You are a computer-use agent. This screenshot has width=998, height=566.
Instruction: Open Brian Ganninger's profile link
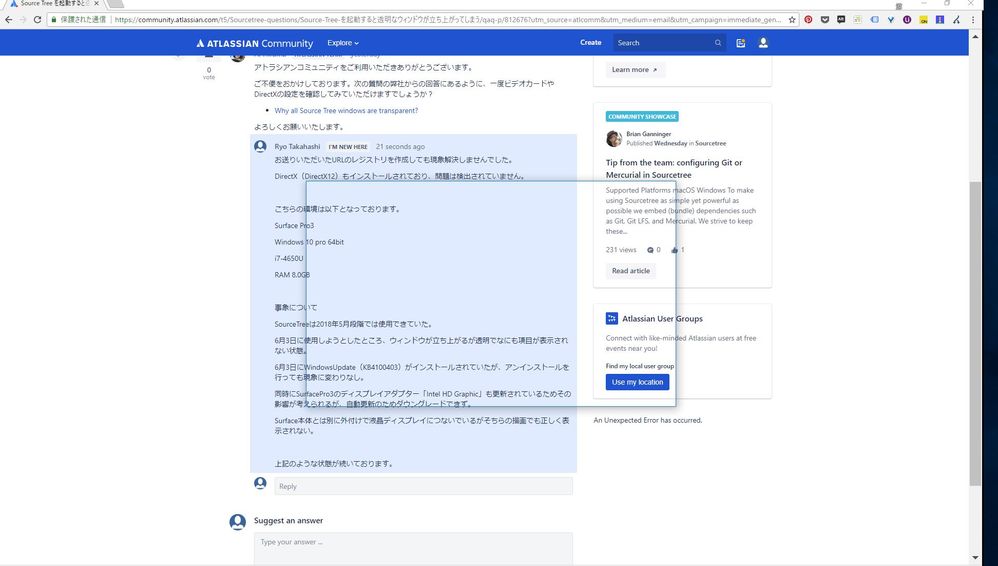pos(649,134)
